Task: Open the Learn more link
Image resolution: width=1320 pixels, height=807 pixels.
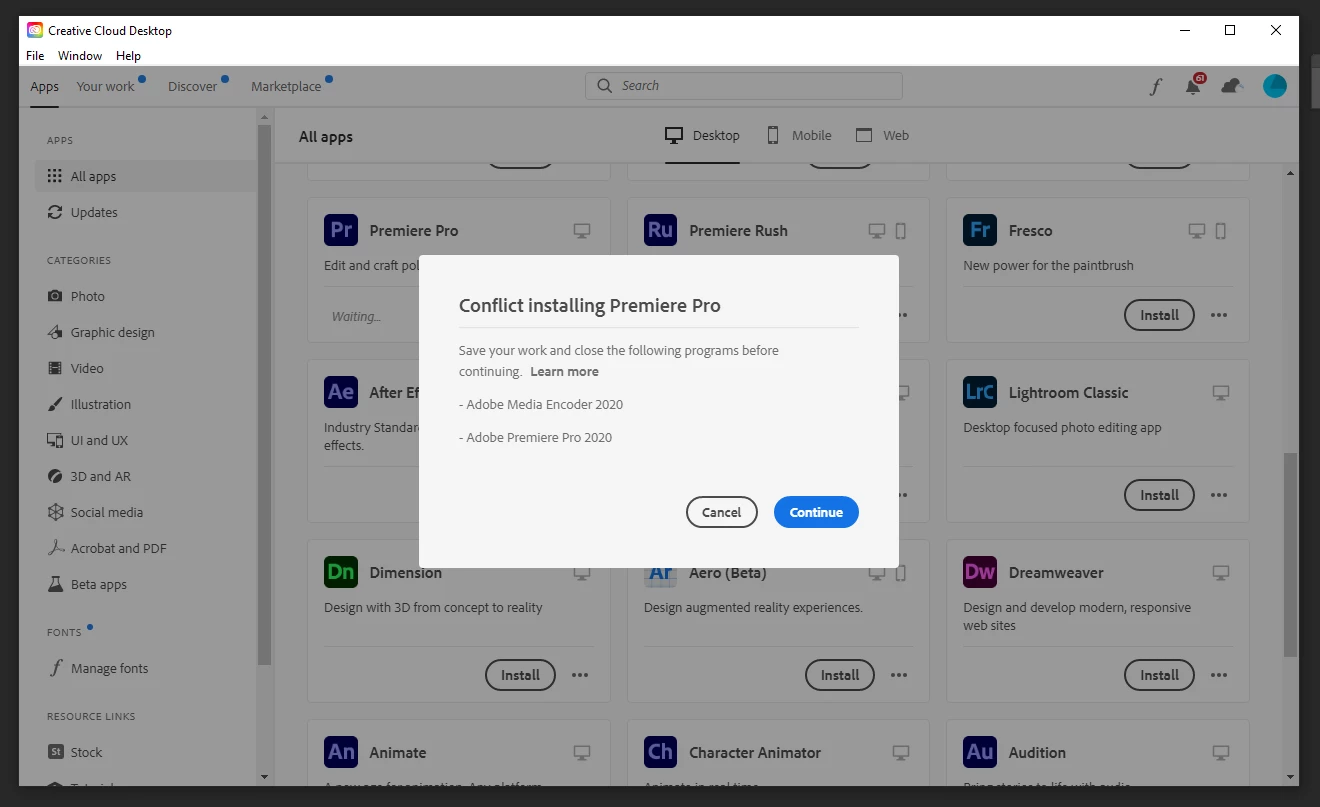Action: point(564,372)
